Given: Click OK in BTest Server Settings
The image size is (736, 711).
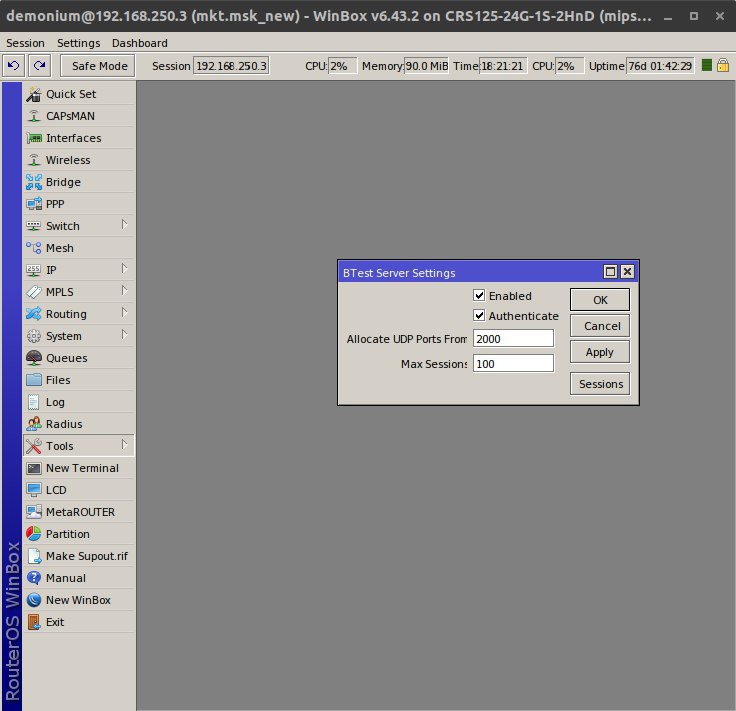Looking at the screenshot, I should coord(600,300).
